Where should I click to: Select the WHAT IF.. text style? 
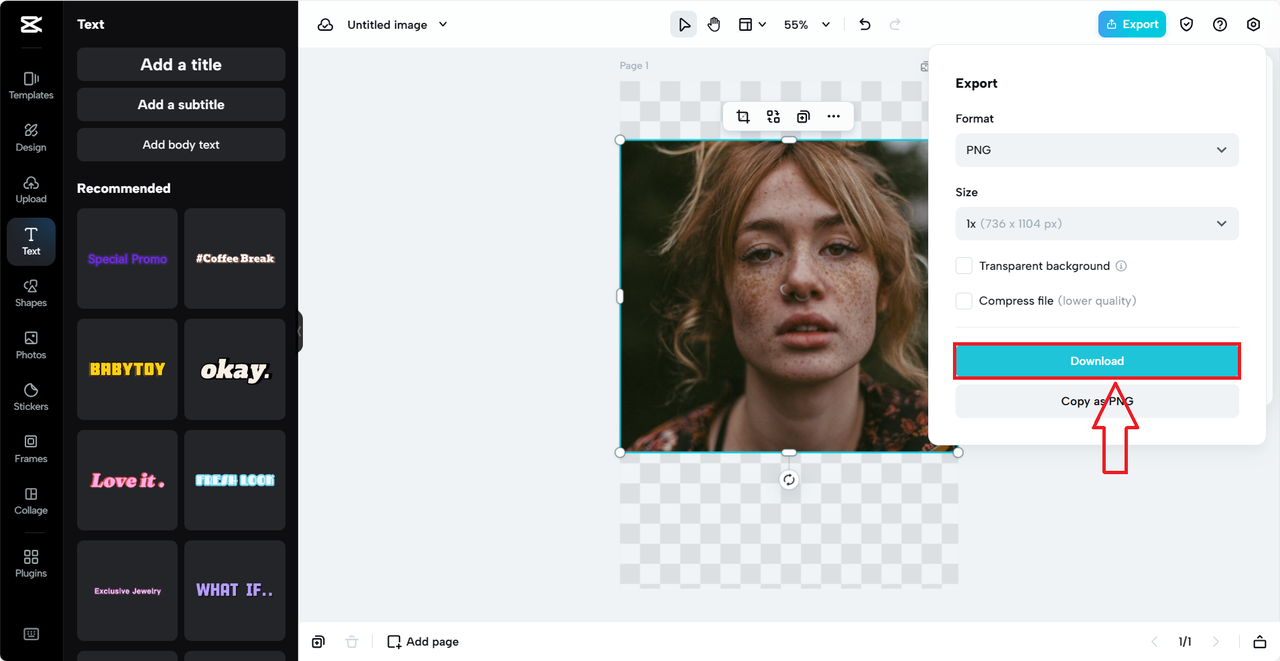pyautogui.click(x=235, y=591)
